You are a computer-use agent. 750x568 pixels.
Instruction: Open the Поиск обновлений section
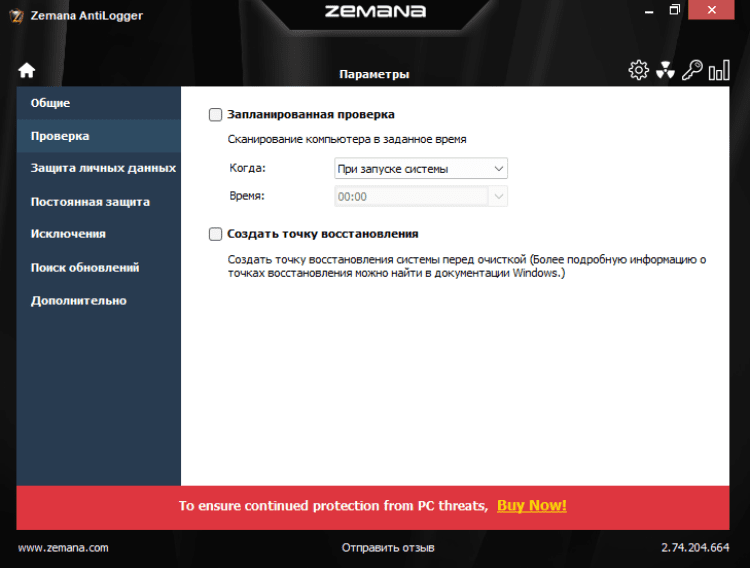[99, 267]
